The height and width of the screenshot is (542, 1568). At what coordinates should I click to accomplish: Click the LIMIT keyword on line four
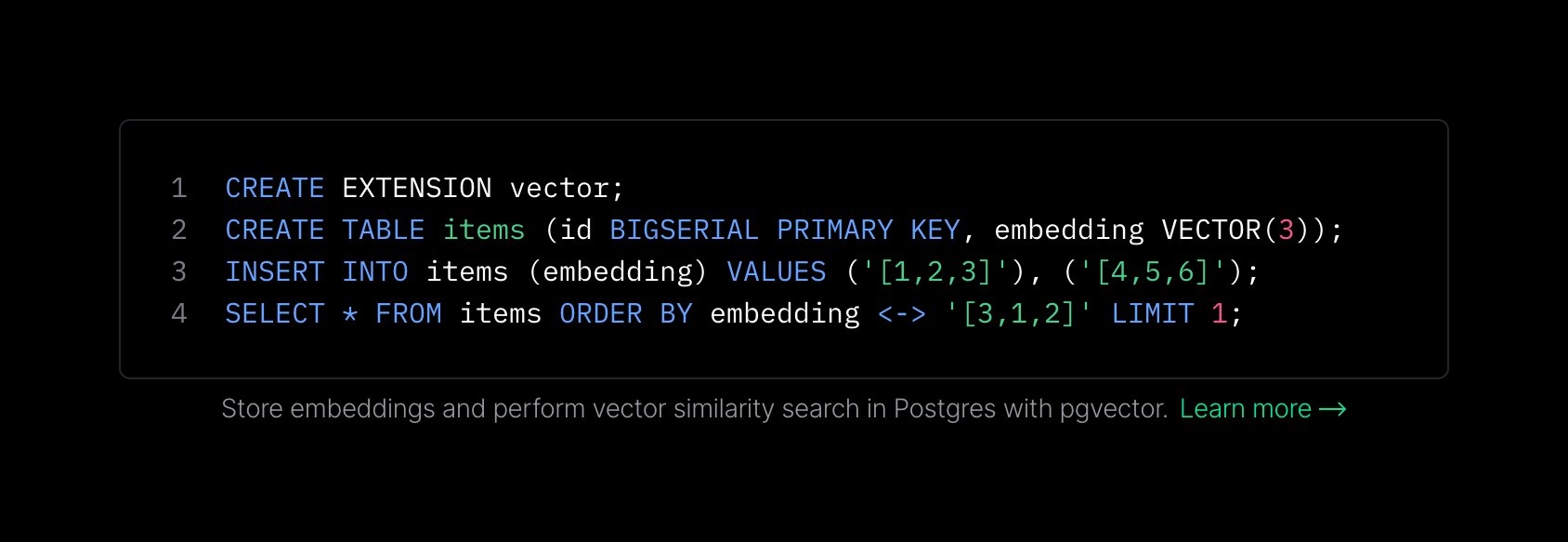pyautogui.click(x=1152, y=314)
